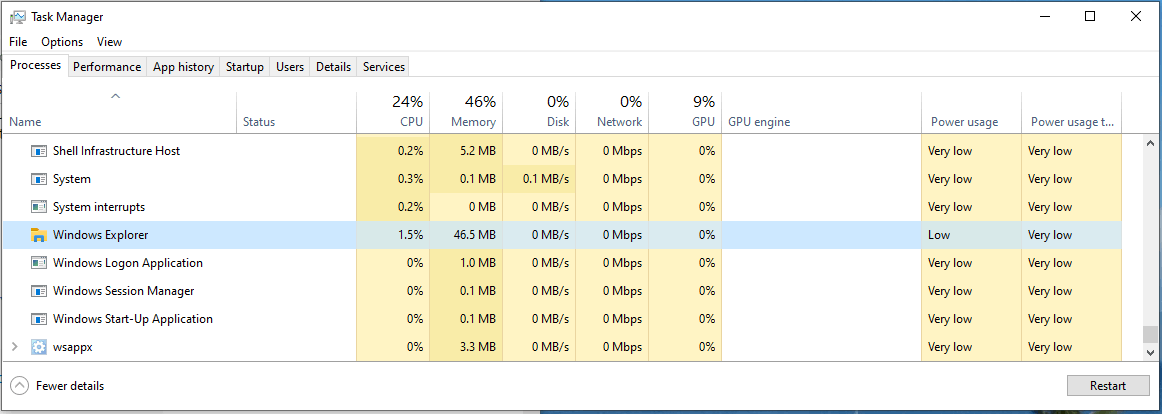The width and height of the screenshot is (1162, 414).
Task: Open the Startup tab
Action: (245, 67)
